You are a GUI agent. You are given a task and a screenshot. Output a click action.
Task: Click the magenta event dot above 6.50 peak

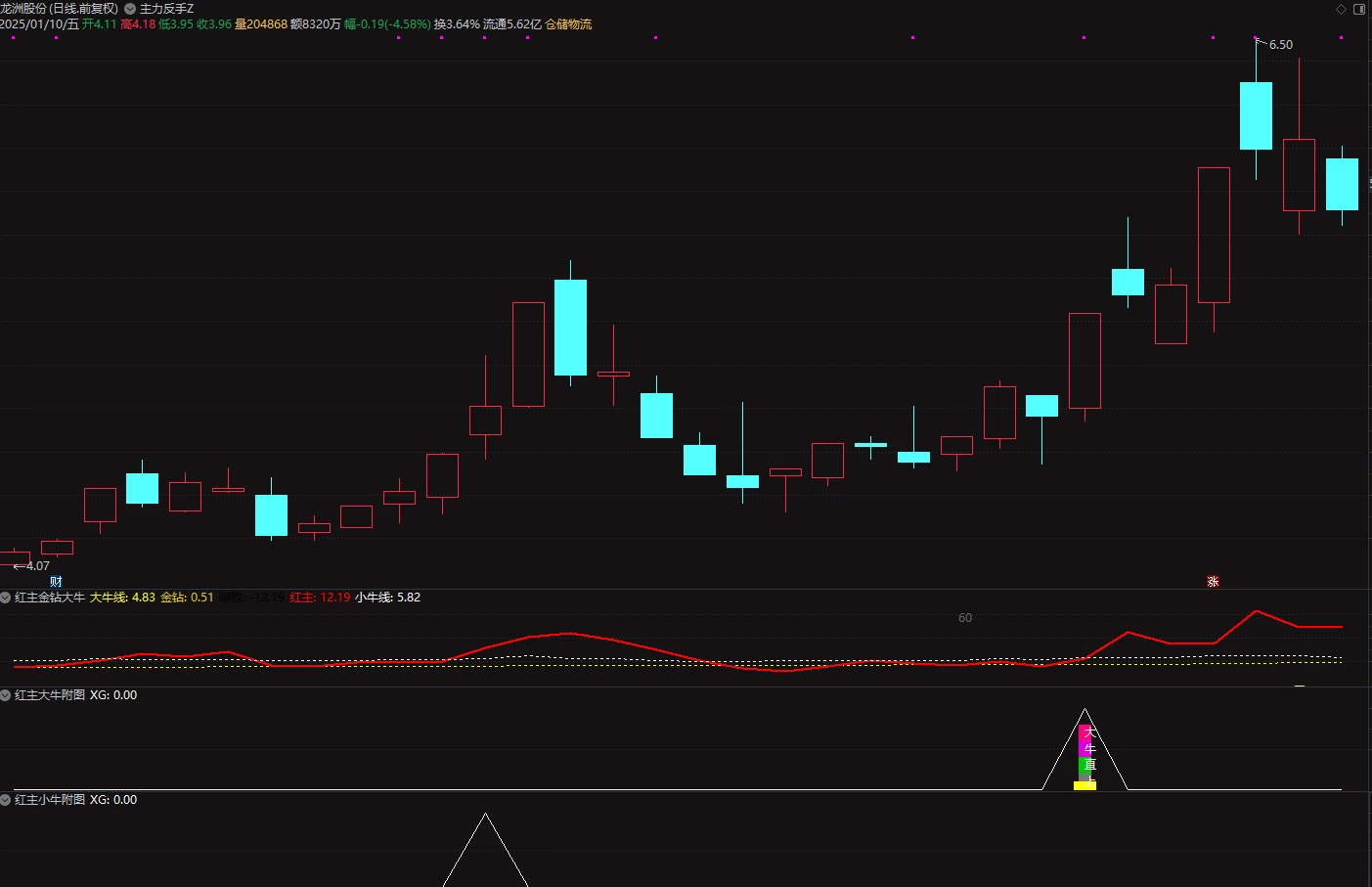coord(1257,37)
